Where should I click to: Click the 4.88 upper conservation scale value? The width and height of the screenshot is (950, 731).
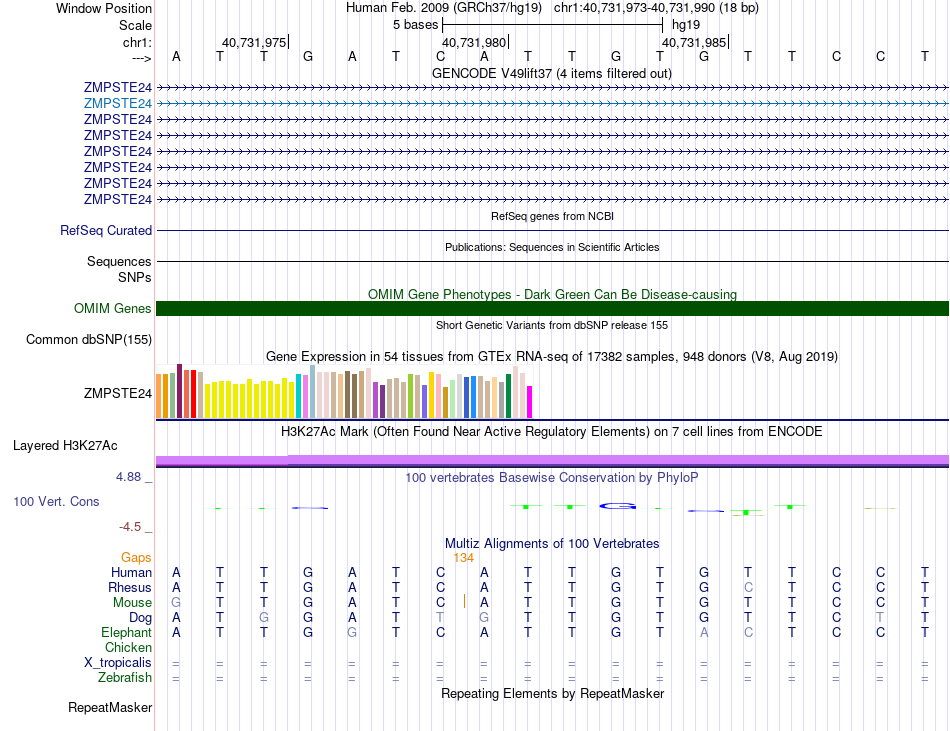128,477
